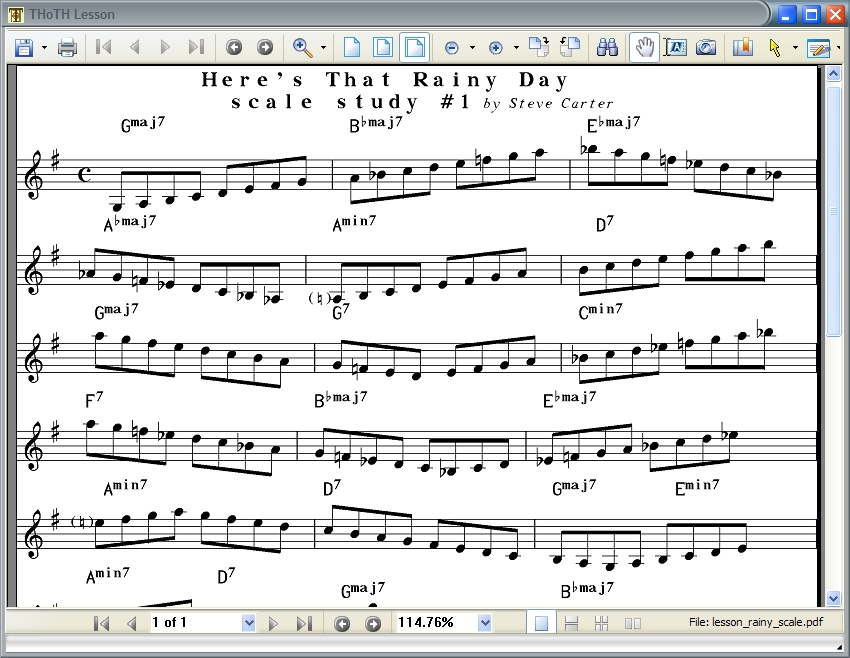
Task: Open the Zoom Out dropdown arrow
Action: pyautogui.click(x=472, y=48)
